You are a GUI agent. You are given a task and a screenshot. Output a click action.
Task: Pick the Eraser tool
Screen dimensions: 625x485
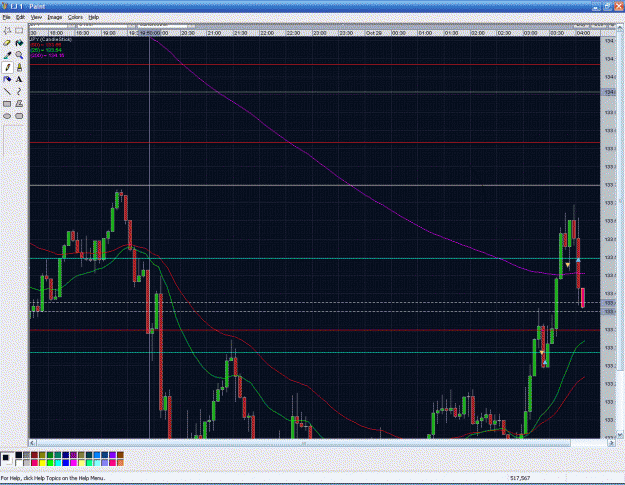[x=7, y=43]
